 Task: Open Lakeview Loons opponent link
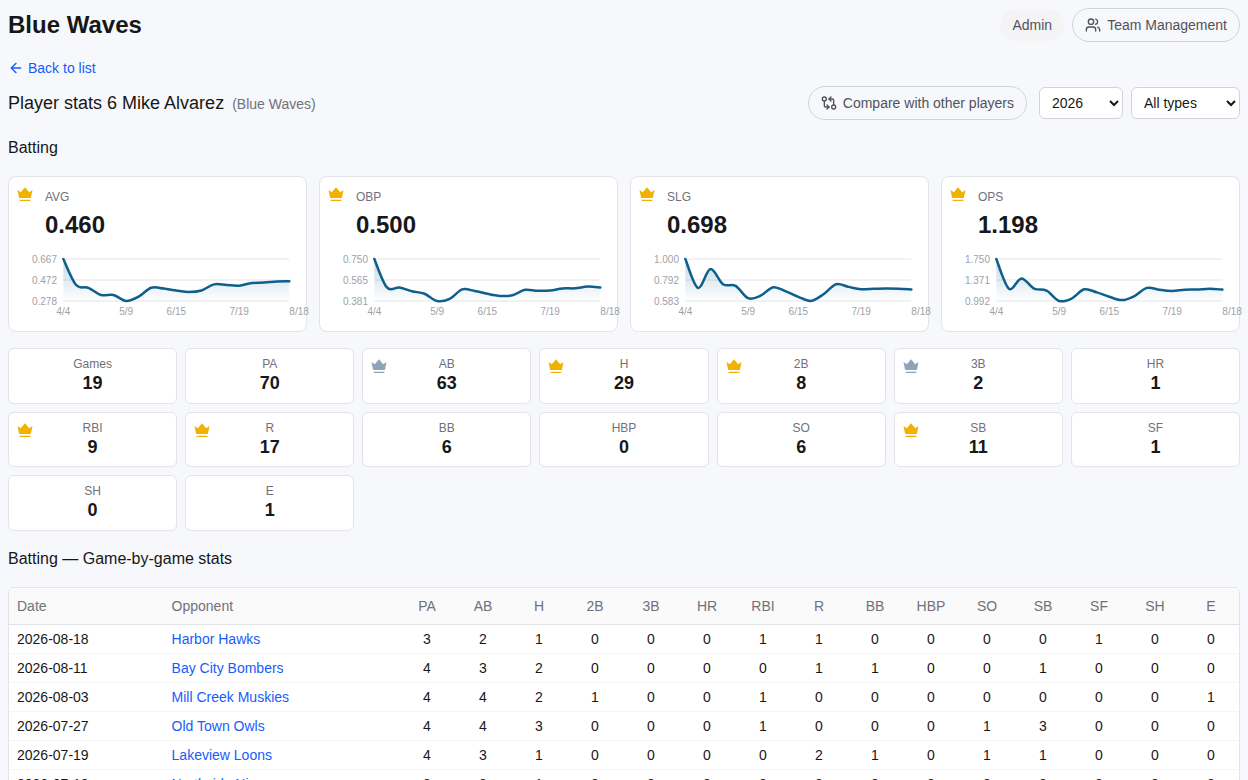point(222,755)
